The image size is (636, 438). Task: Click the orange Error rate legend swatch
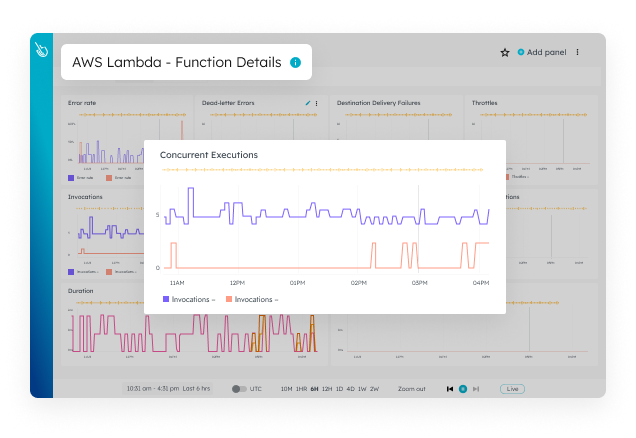109,178
